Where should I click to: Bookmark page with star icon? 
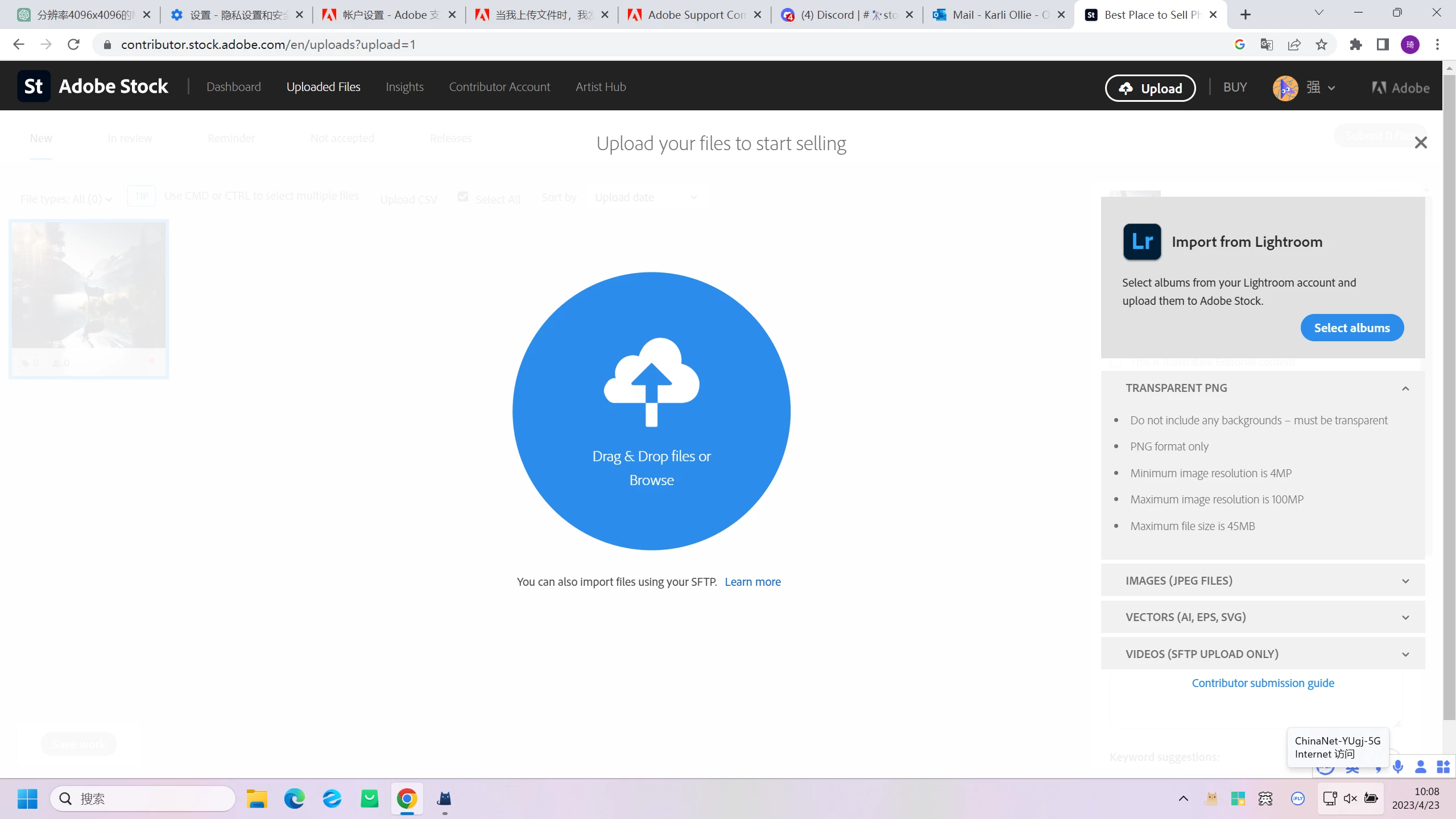tap(1321, 44)
